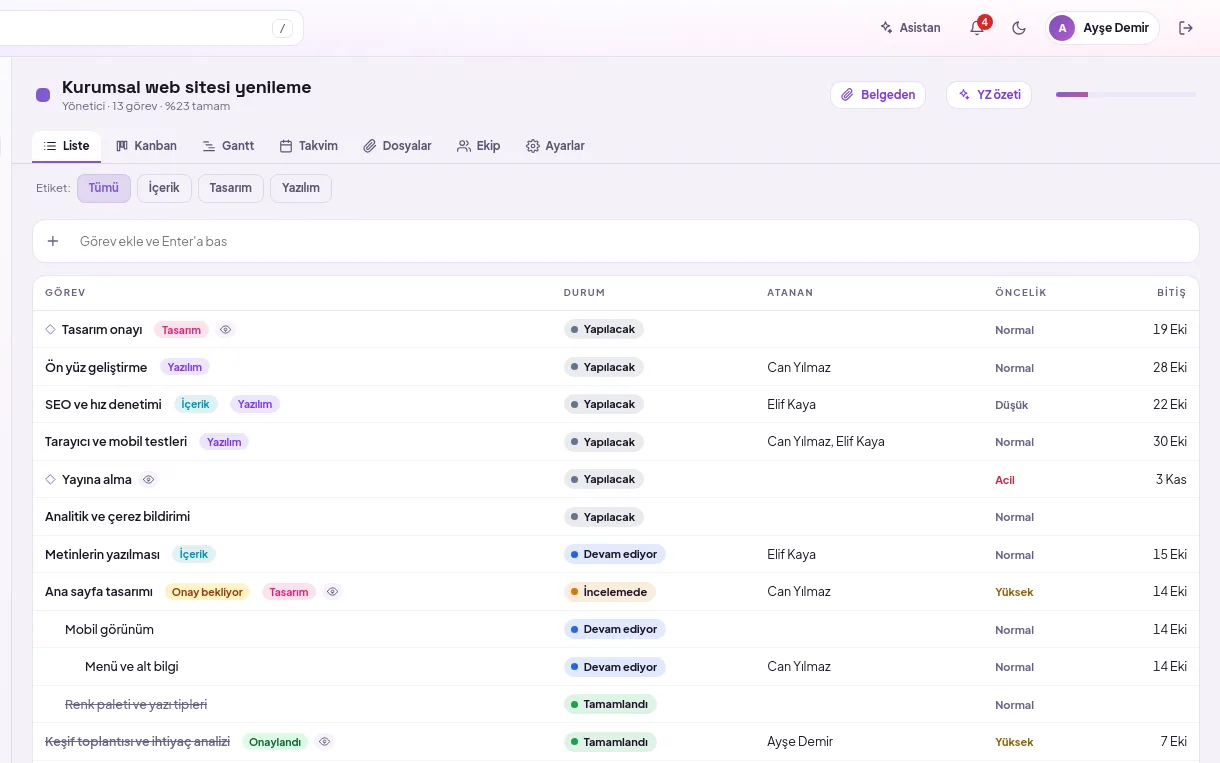The height and width of the screenshot is (763, 1220).
Task: Click the milestone diamond on Yayına alma
Action: [x=51, y=480]
